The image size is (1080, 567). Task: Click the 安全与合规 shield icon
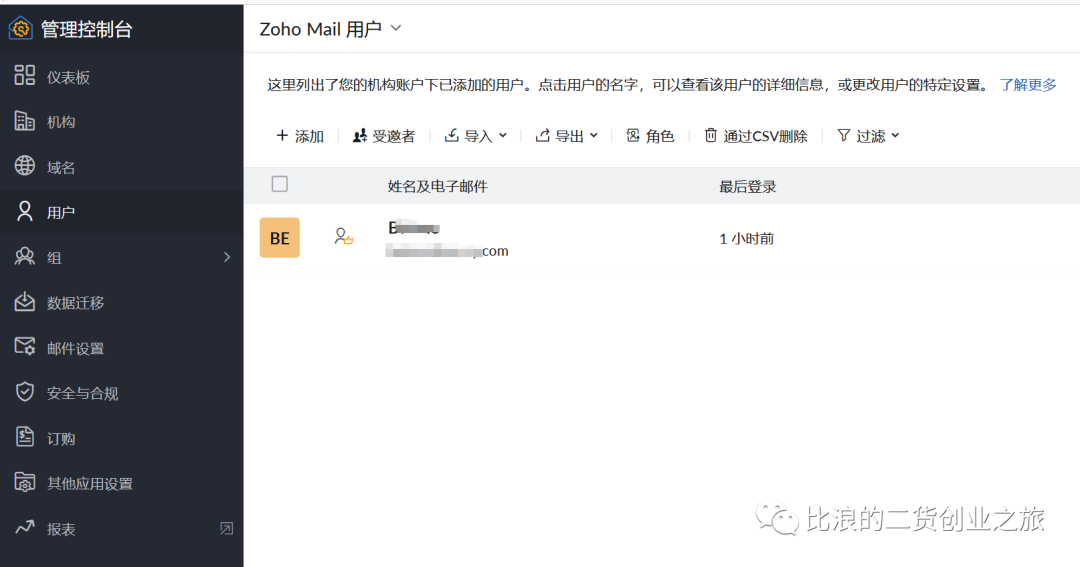pyautogui.click(x=25, y=391)
